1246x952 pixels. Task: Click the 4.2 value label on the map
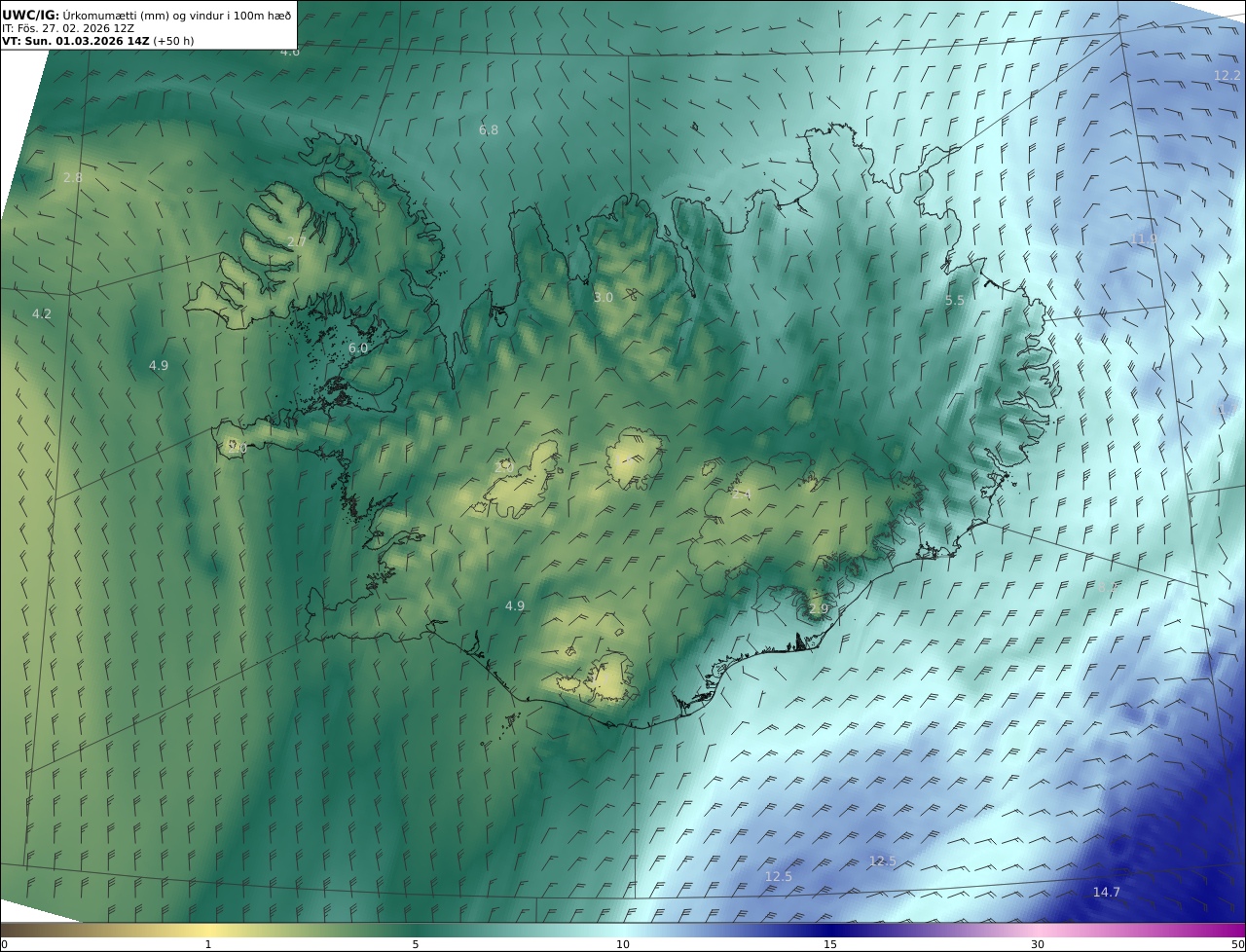tap(42, 313)
